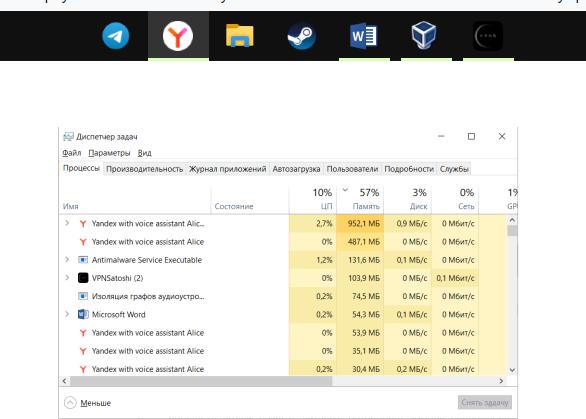The width and height of the screenshot is (586, 419).
Task: Click the 487,1 МБ memory cell
Action: coord(360,242)
